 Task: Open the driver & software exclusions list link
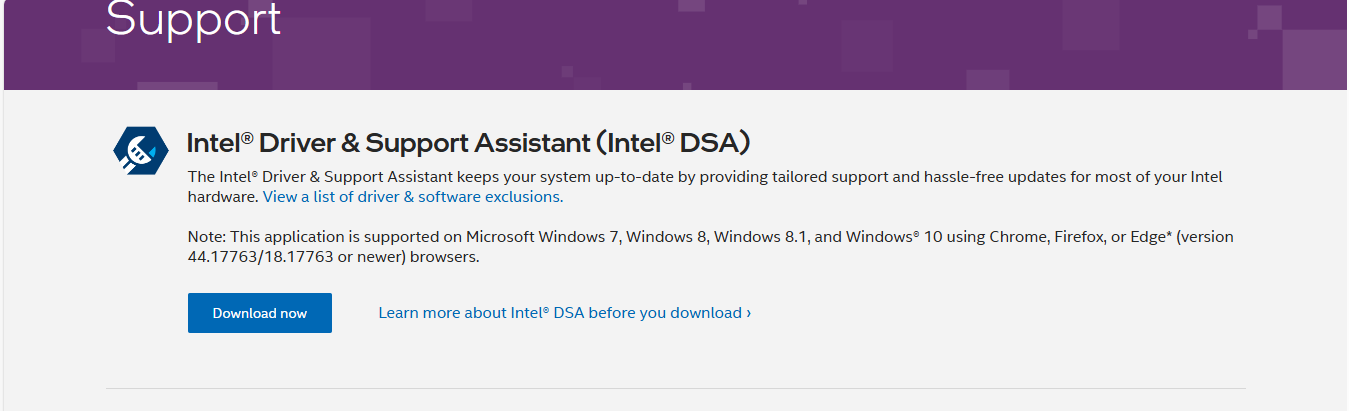tap(412, 197)
